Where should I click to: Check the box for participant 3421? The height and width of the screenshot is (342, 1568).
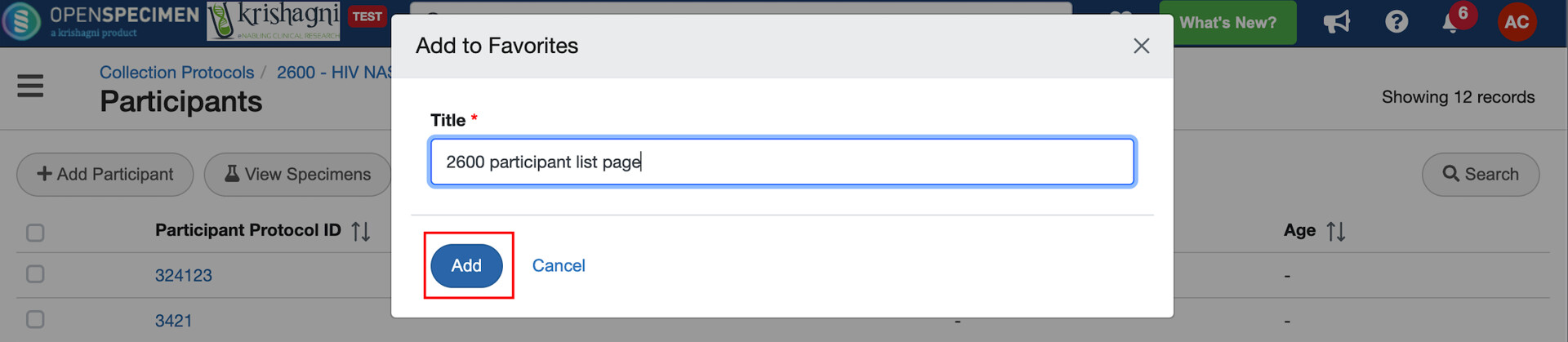click(x=35, y=319)
